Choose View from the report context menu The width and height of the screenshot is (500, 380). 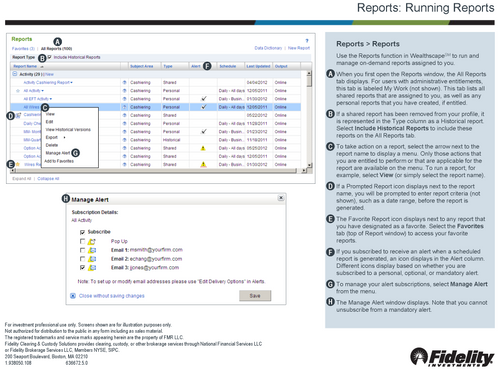pos(50,114)
